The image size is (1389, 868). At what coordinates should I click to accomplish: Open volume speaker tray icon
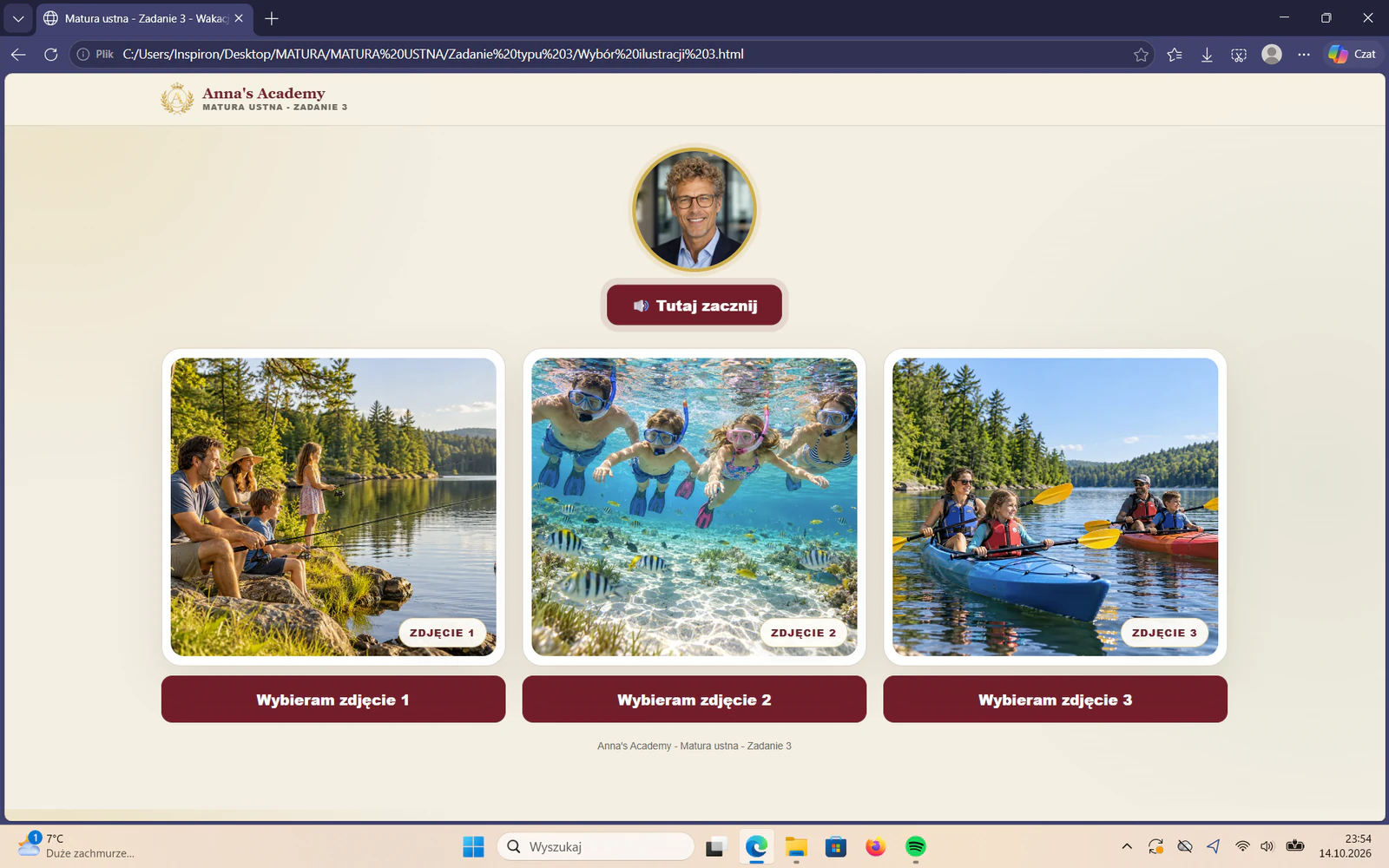pyautogui.click(x=1267, y=846)
